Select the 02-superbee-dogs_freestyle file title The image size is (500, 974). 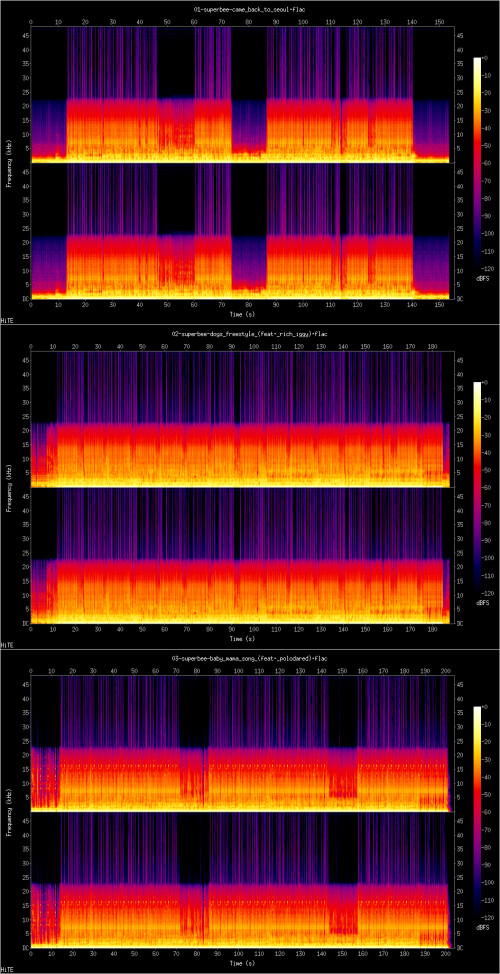(249, 334)
